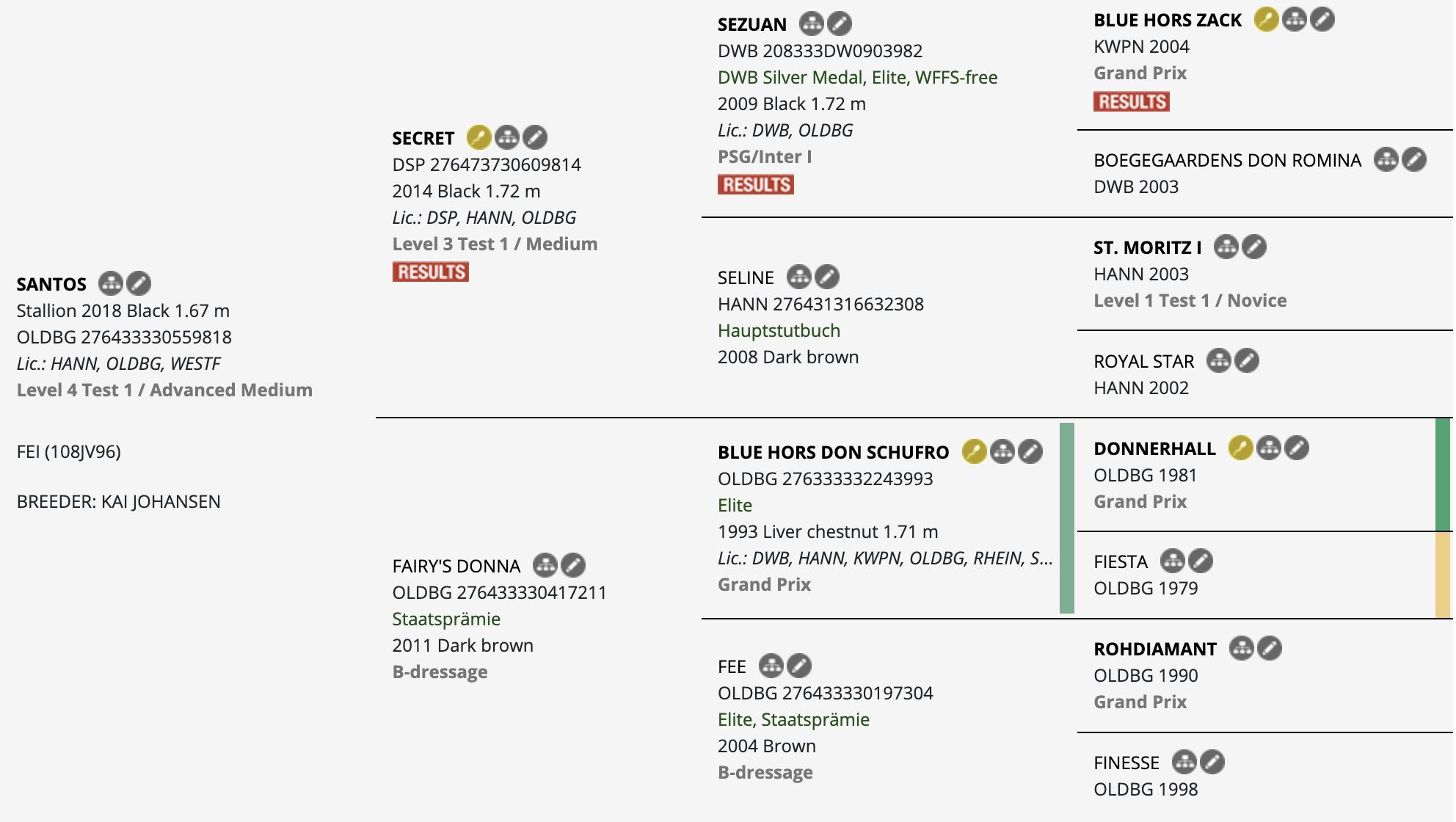Click the edit pencil icon beside FINESSE
The width and height of the screenshot is (1456, 822).
pyautogui.click(x=1212, y=762)
